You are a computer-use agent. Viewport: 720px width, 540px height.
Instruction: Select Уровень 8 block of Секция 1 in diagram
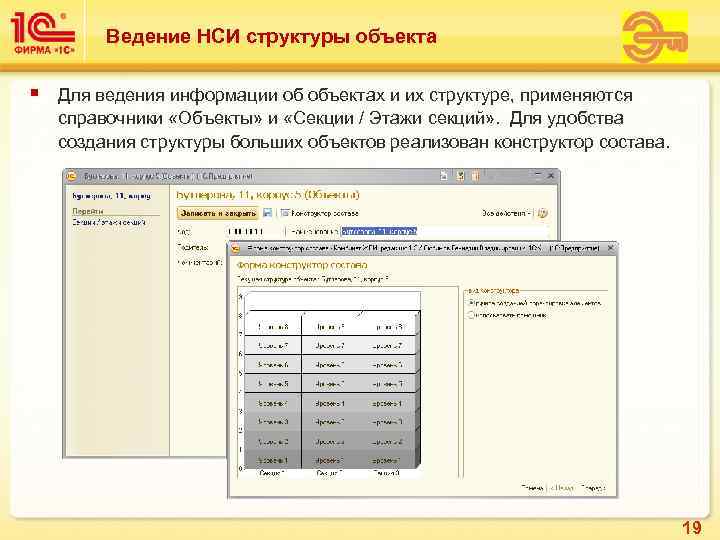tap(273, 326)
